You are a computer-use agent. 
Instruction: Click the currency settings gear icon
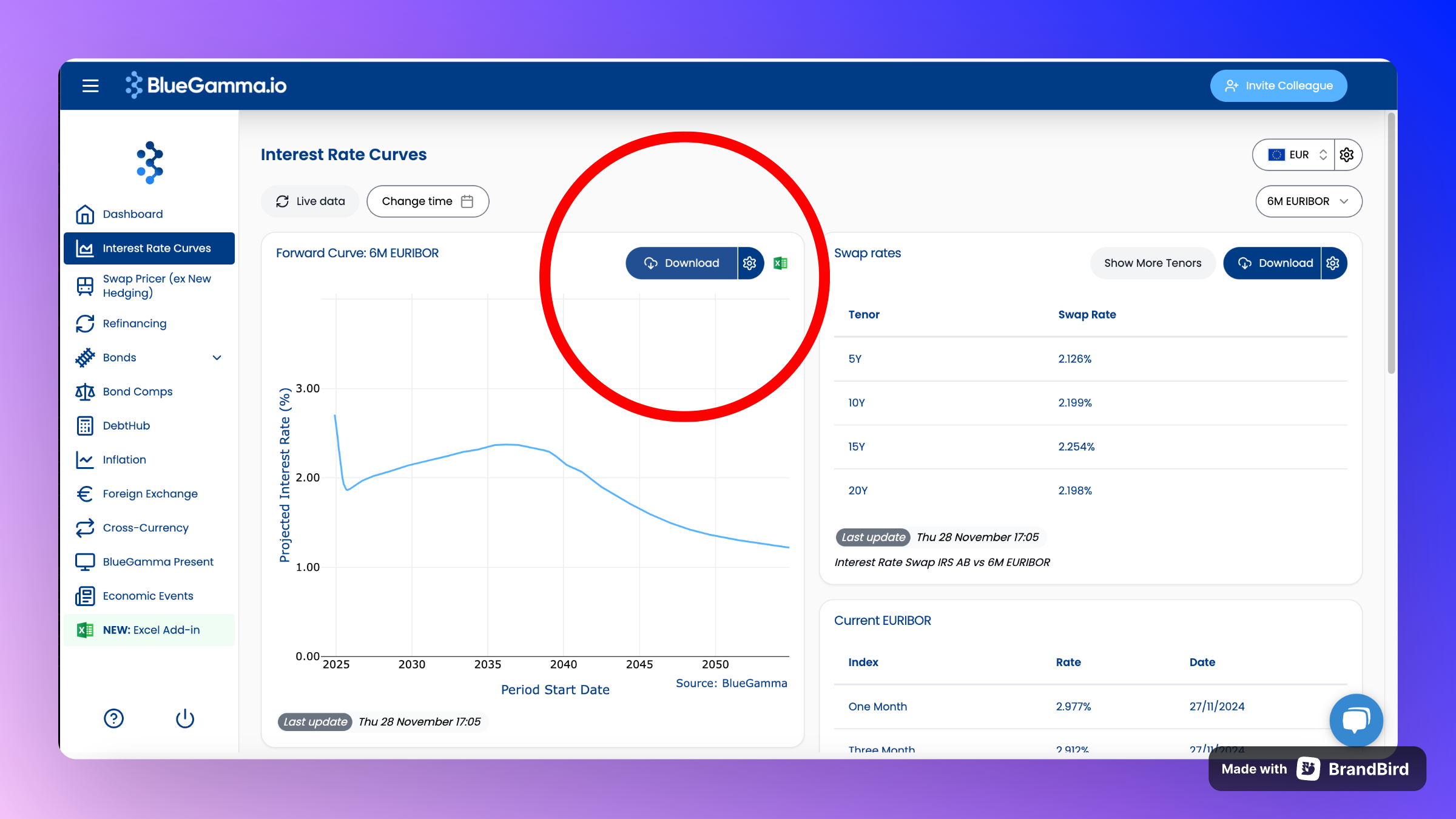(x=1347, y=155)
